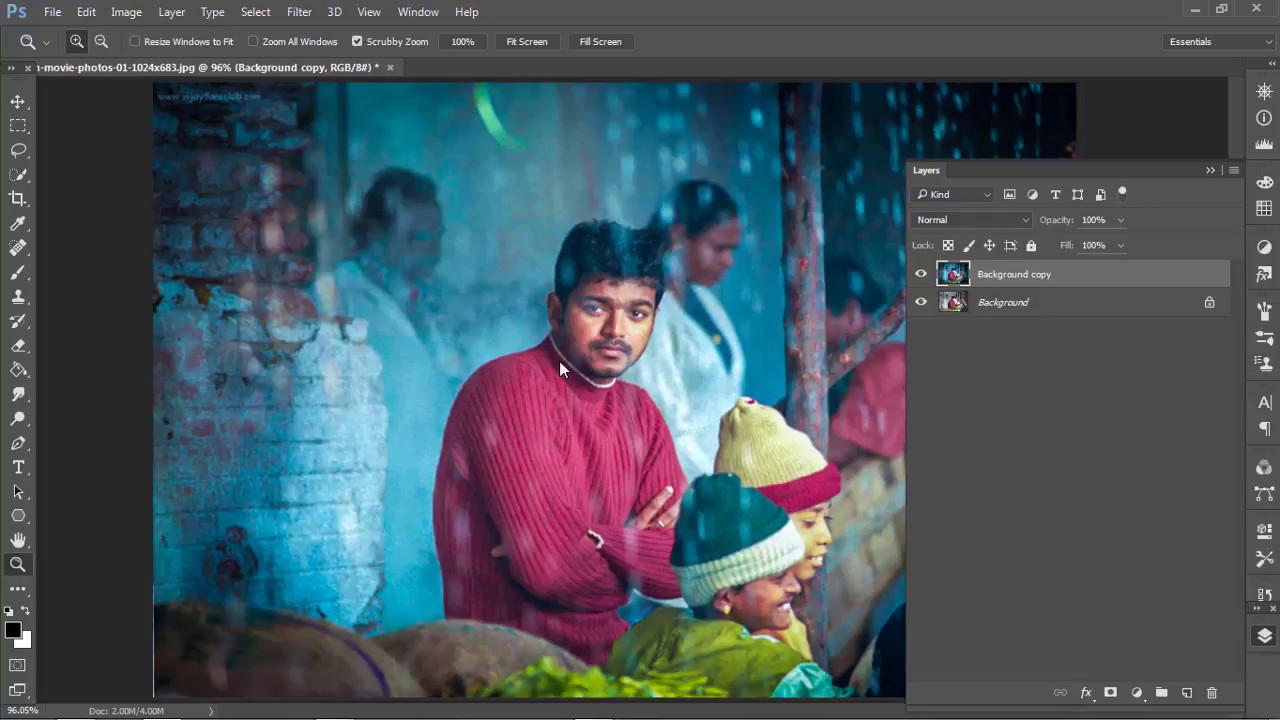The width and height of the screenshot is (1280, 720).
Task: Open the Image menu
Action: point(126,12)
